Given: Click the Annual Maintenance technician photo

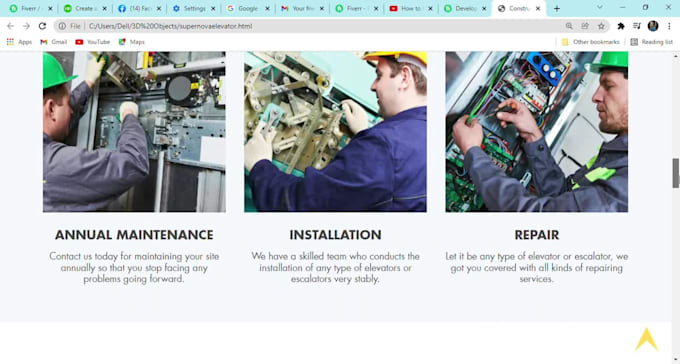Looking at the screenshot, I should coord(134,132).
